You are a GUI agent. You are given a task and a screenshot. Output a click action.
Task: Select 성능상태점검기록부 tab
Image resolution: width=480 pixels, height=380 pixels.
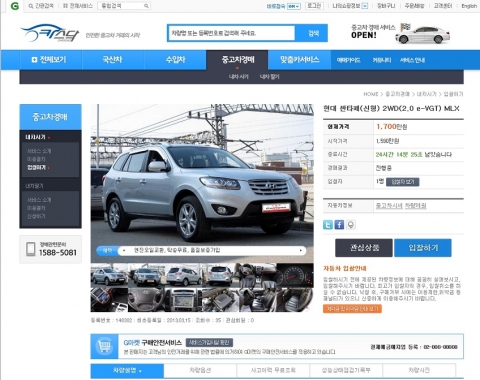tap(346, 370)
